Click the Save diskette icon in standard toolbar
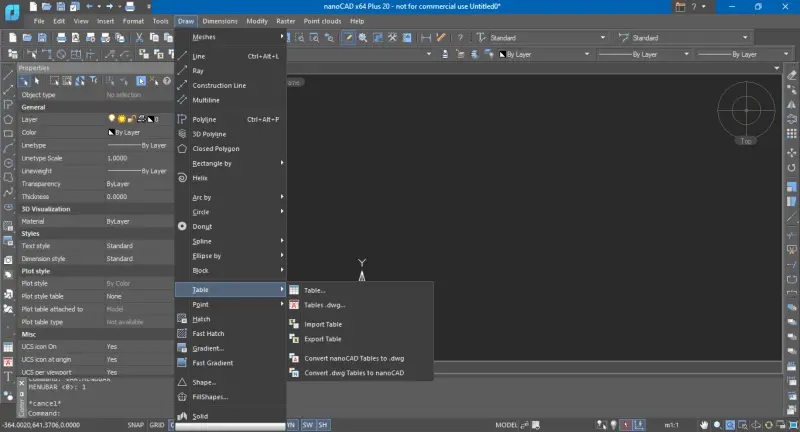Viewport: 800px width, 432px height. click(42, 38)
